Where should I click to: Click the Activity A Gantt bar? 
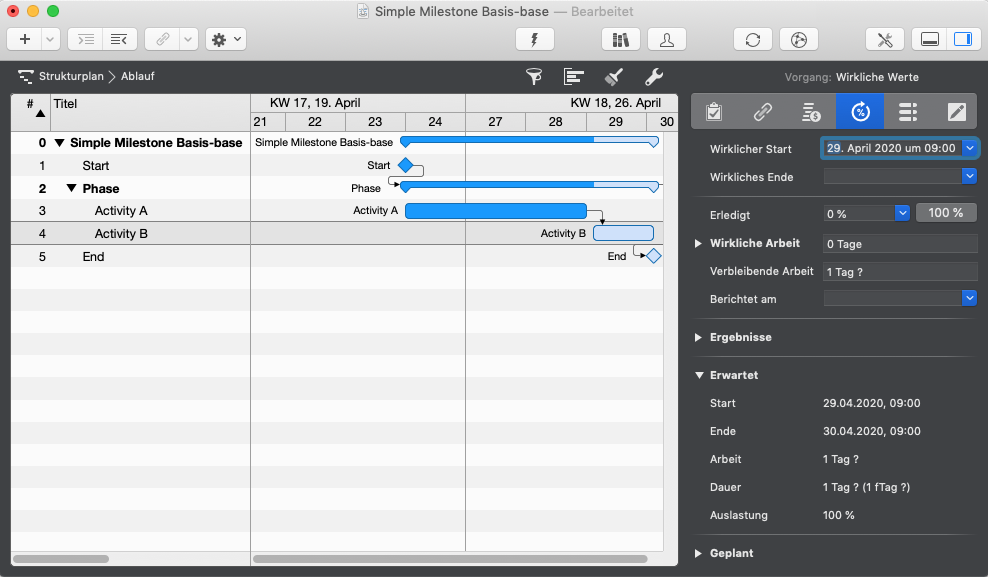[495, 211]
